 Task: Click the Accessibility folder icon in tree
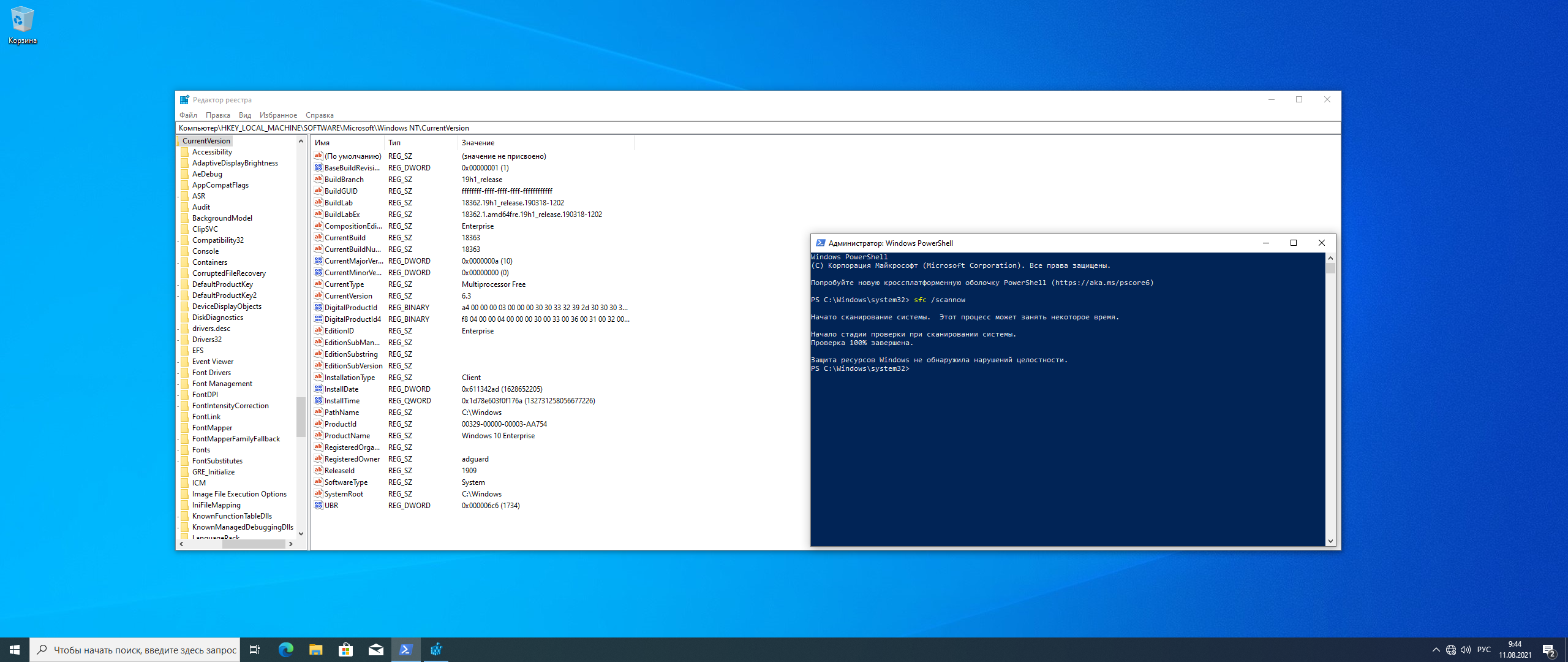tap(185, 152)
